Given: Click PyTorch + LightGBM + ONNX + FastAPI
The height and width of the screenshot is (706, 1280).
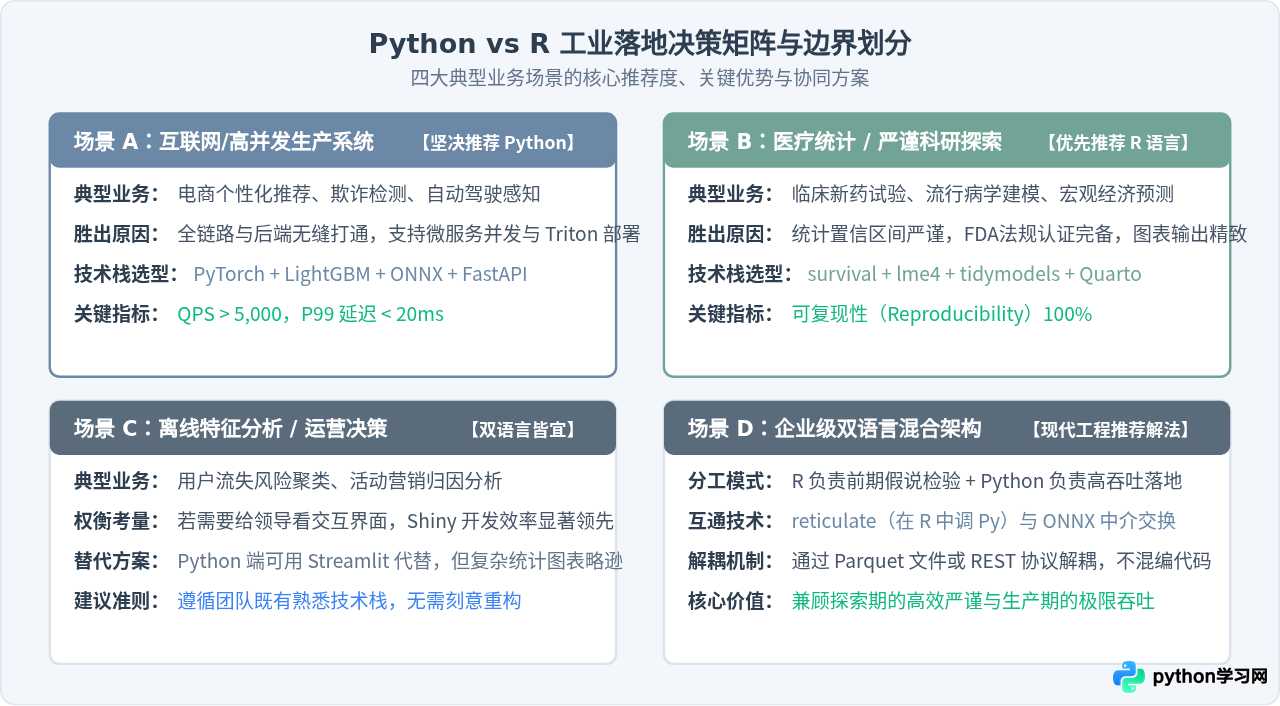Looking at the screenshot, I should click(360, 274).
